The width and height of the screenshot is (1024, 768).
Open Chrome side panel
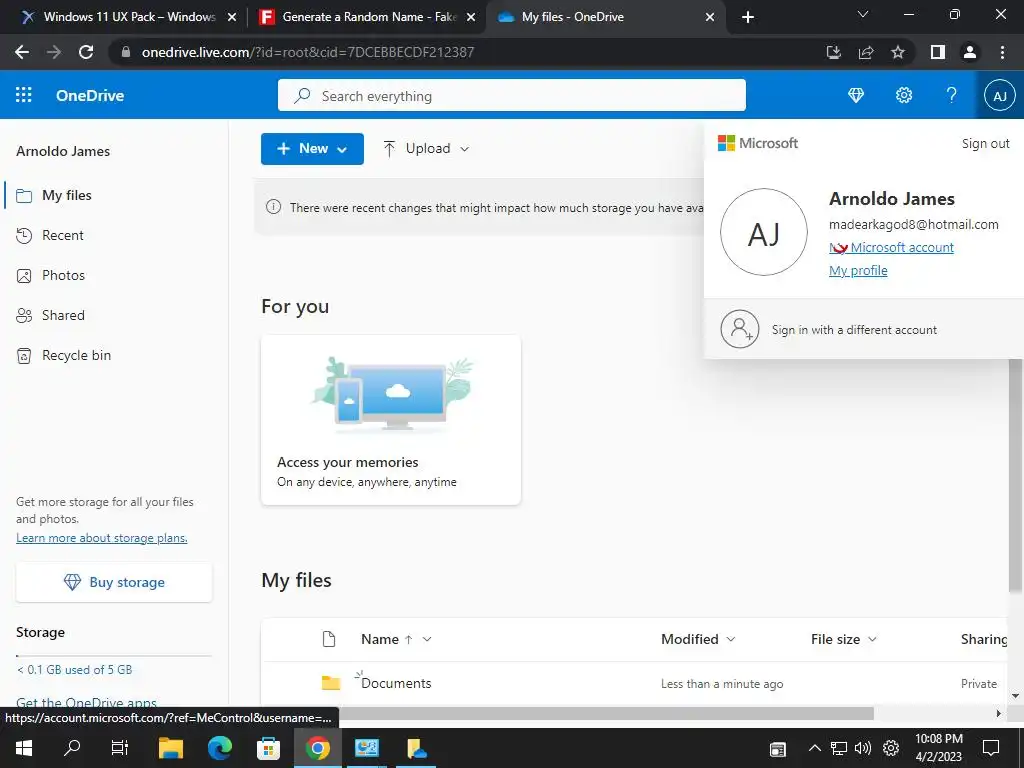click(x=938, y=52)
